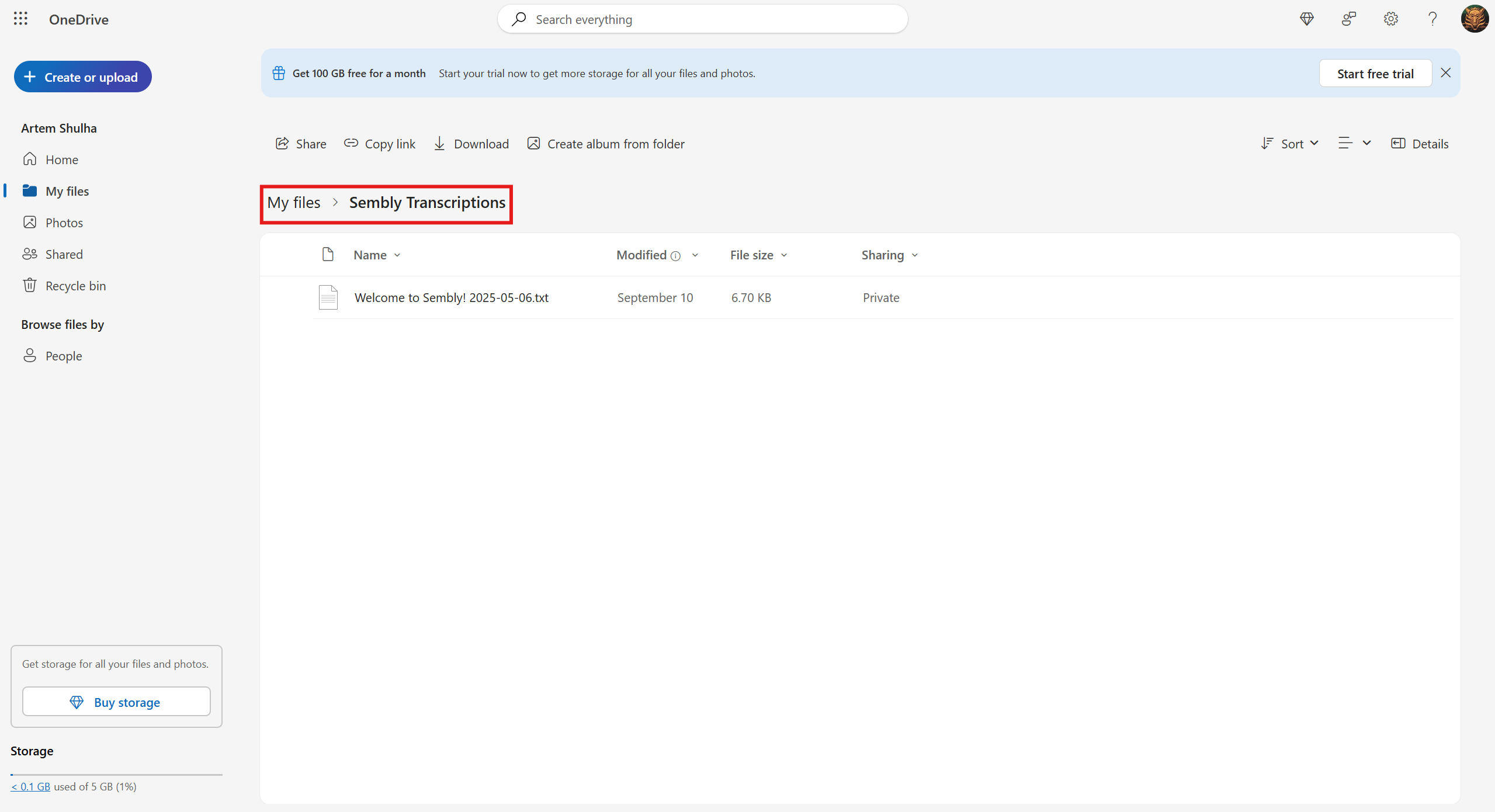
Task: Click the Buy storage button
Action: [x=116, y=702]
